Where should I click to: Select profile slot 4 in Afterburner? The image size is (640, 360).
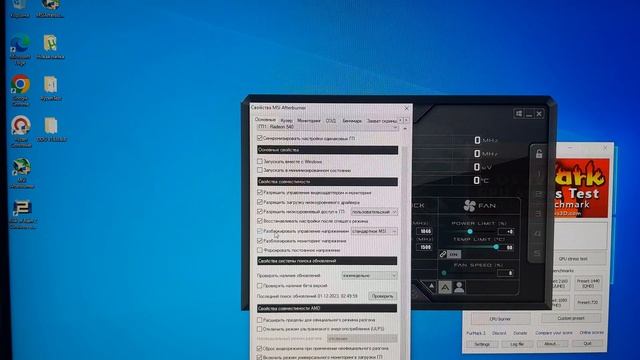pyautogui.click(x=539, y=233)
